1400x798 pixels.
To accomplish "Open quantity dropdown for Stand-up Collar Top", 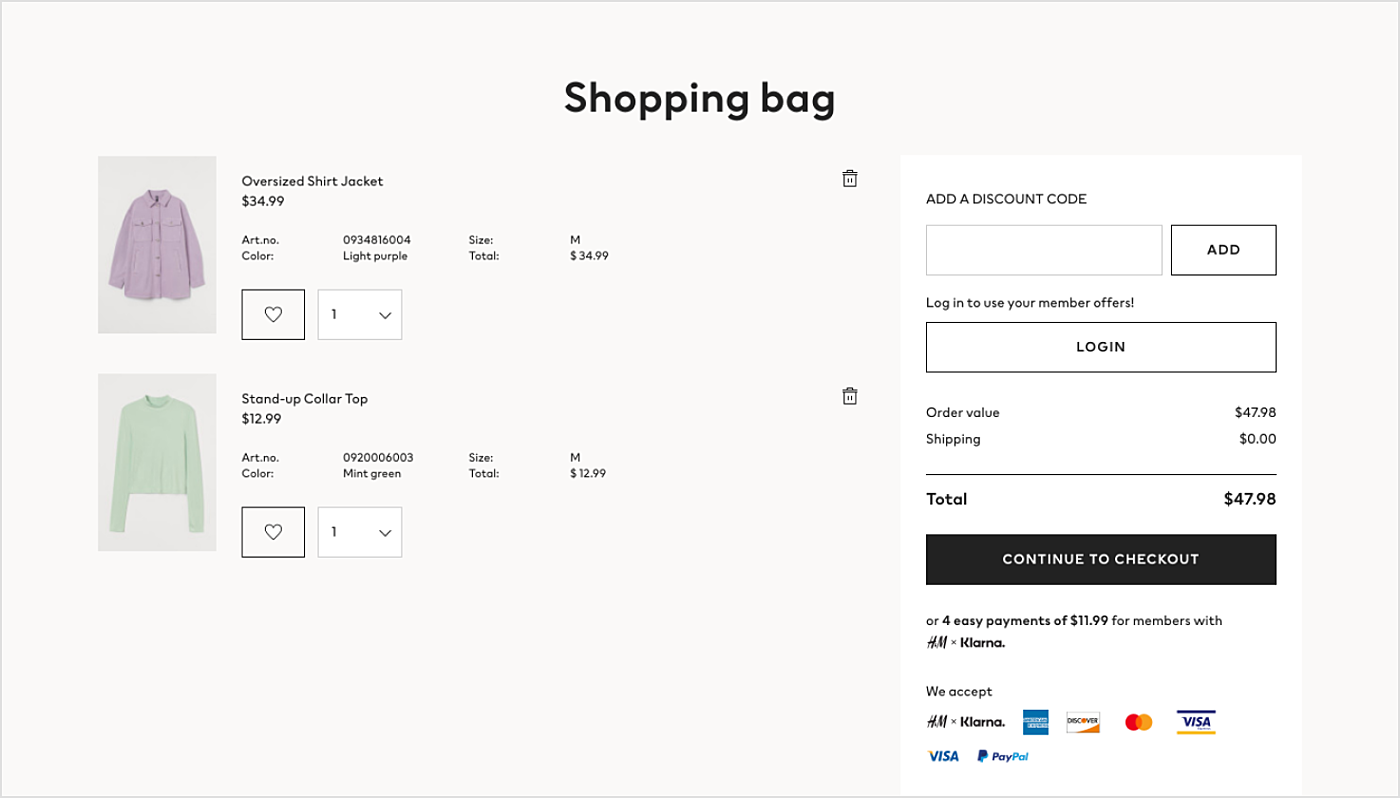I will (x=360, y=532).
